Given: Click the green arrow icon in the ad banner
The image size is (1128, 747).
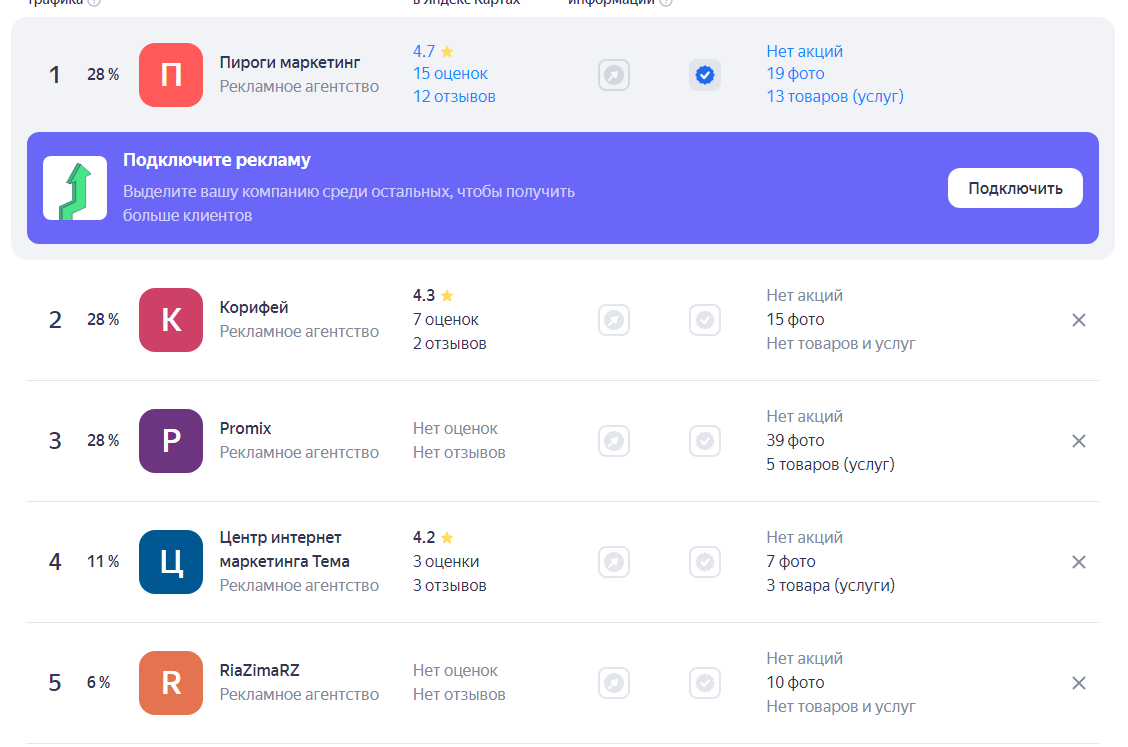Looking at the screenshot, I should click(x=75, y=188).
